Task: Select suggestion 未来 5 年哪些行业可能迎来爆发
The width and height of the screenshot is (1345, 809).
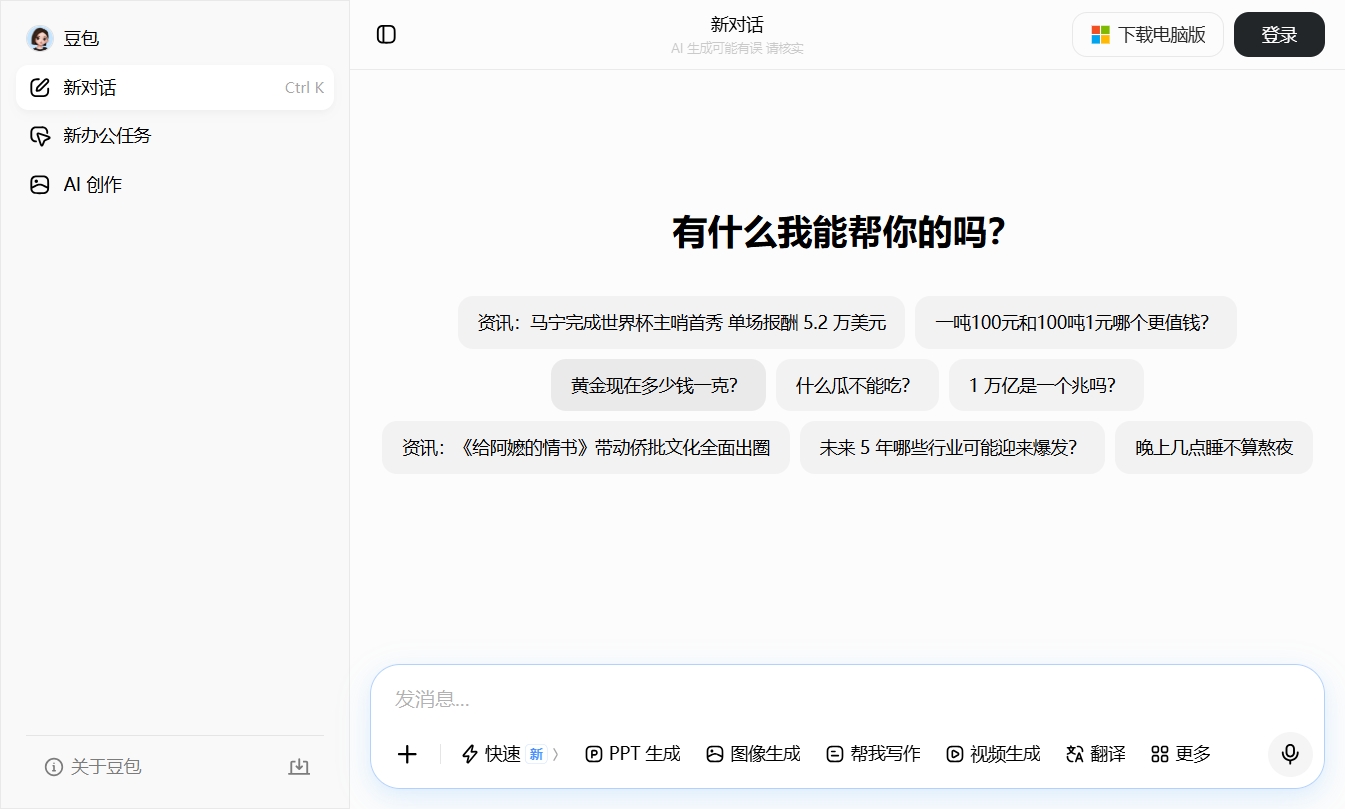Action: pyautogui.click(x=952, y=447)
